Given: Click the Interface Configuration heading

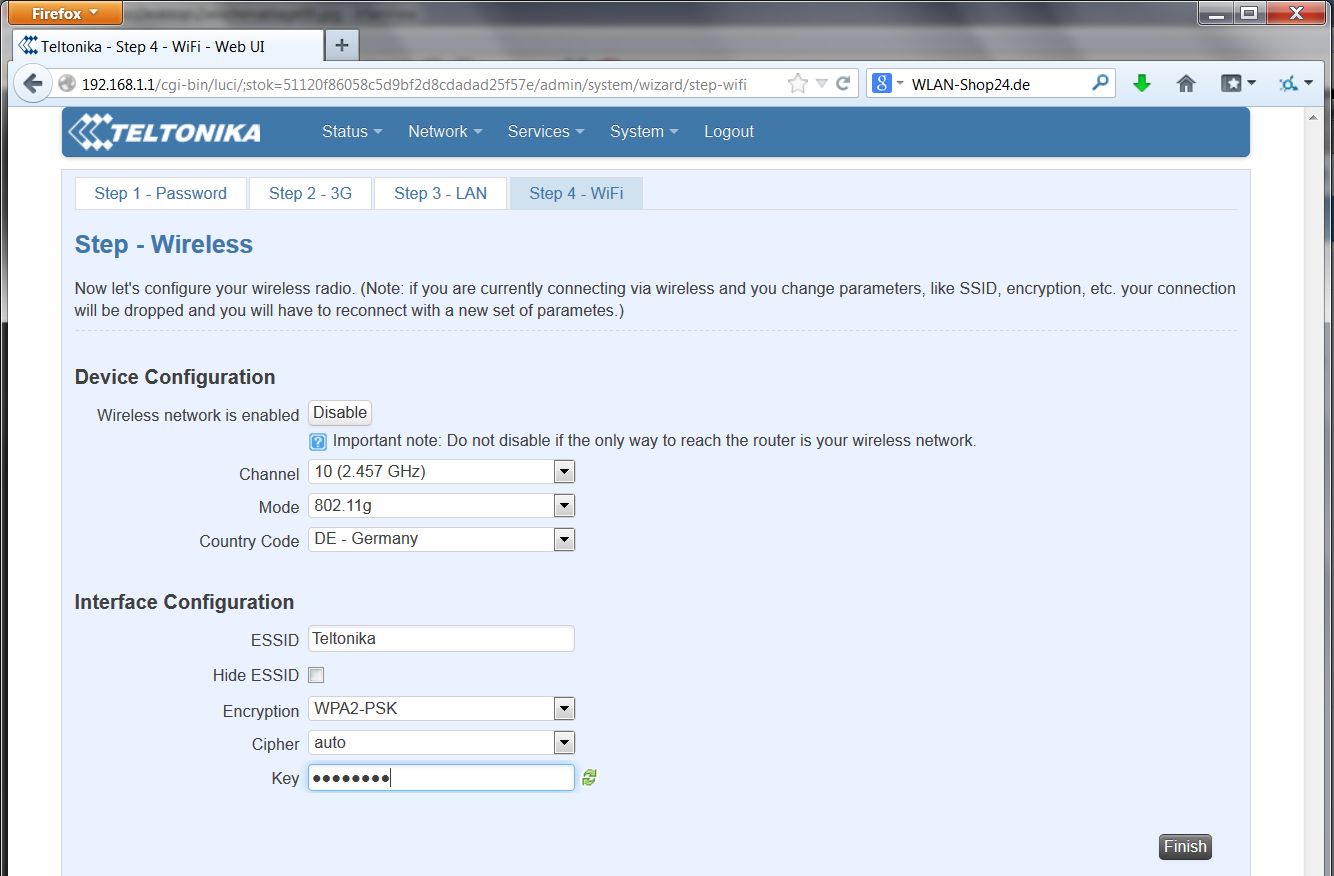Looking at the screenshot, I should coord(184,602).
